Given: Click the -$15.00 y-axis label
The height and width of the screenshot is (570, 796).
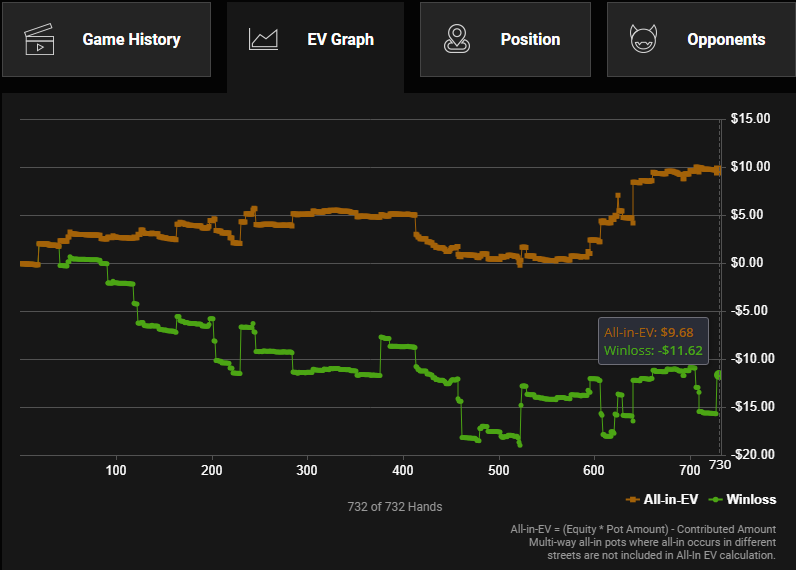Looking at the screenshot, I should (x=752, y=407).
